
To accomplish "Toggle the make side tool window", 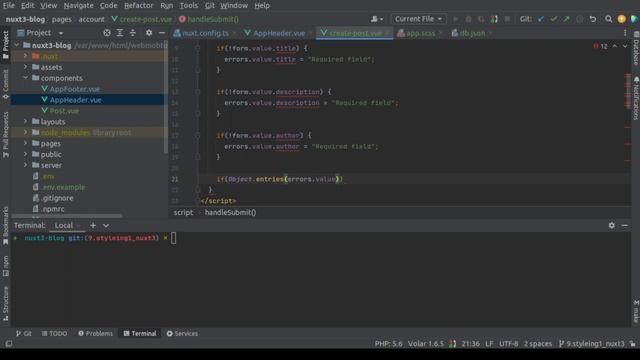I will coord(636,311).
